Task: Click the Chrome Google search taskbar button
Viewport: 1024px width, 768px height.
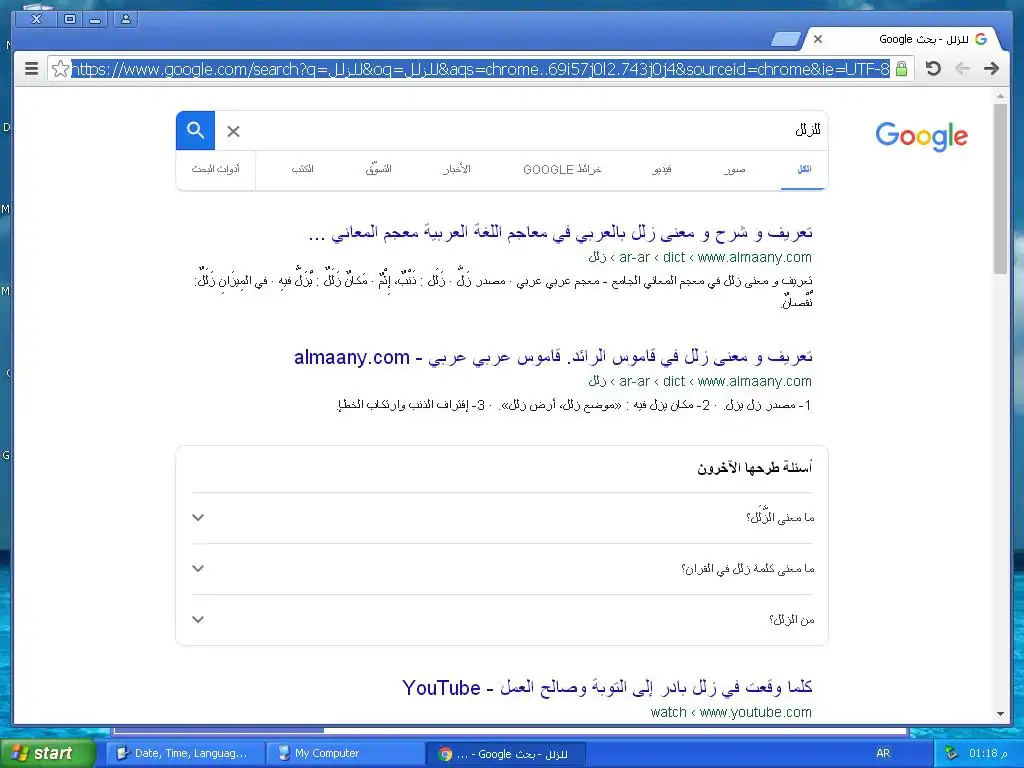Action: click(x=505, y=754)
